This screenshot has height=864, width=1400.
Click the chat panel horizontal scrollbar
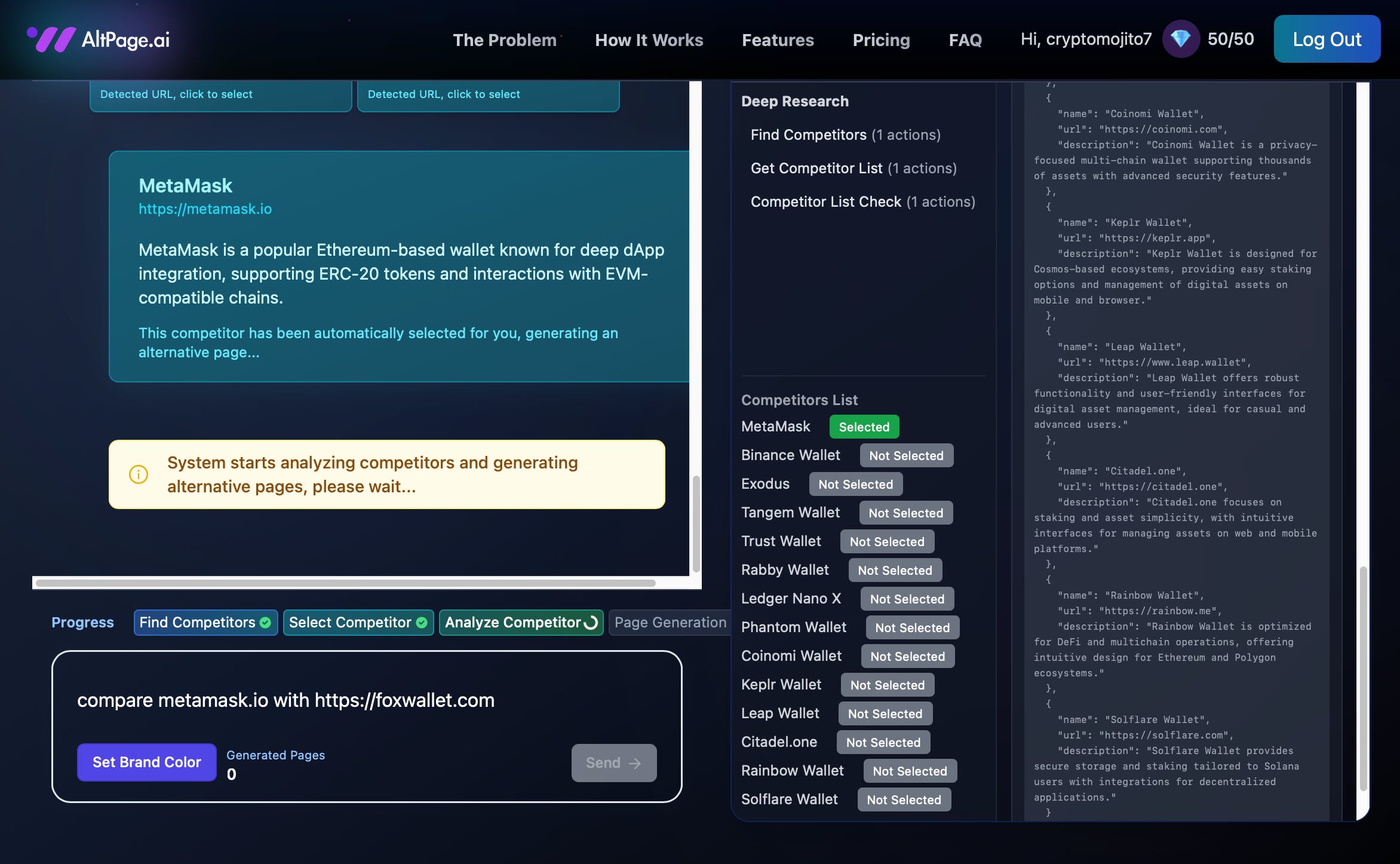click(345, 583)
